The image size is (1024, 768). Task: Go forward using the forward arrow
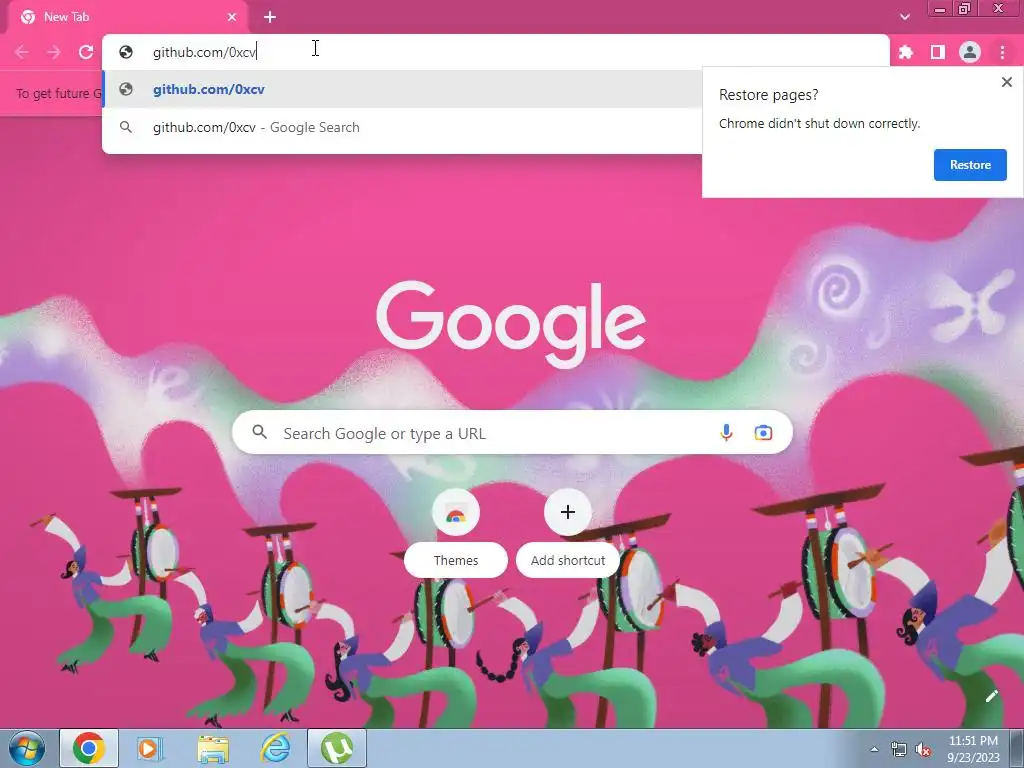point(54,52)
